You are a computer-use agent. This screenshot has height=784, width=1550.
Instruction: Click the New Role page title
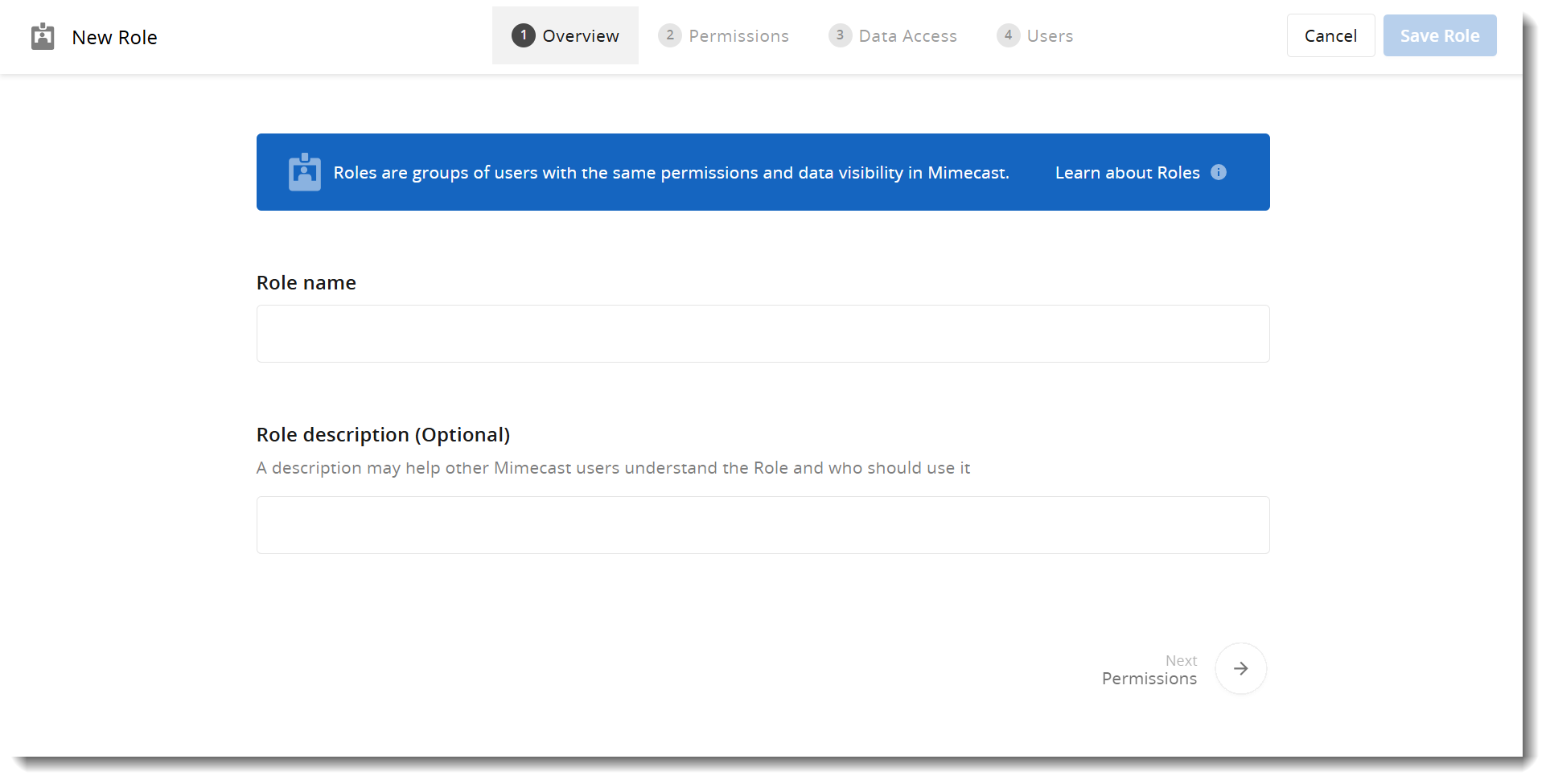coord(114,38)
